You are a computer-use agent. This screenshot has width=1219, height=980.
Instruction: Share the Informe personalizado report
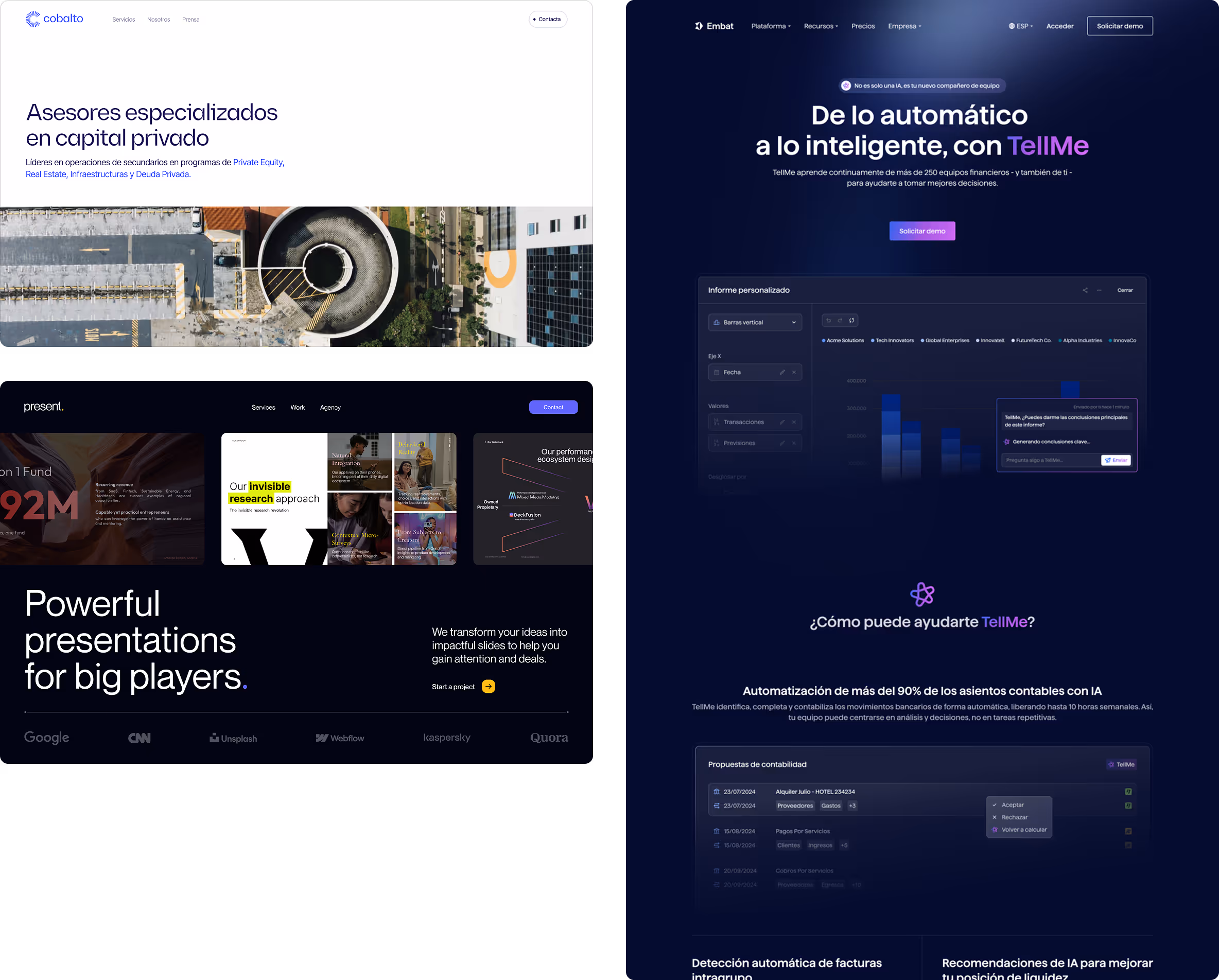1085,290
